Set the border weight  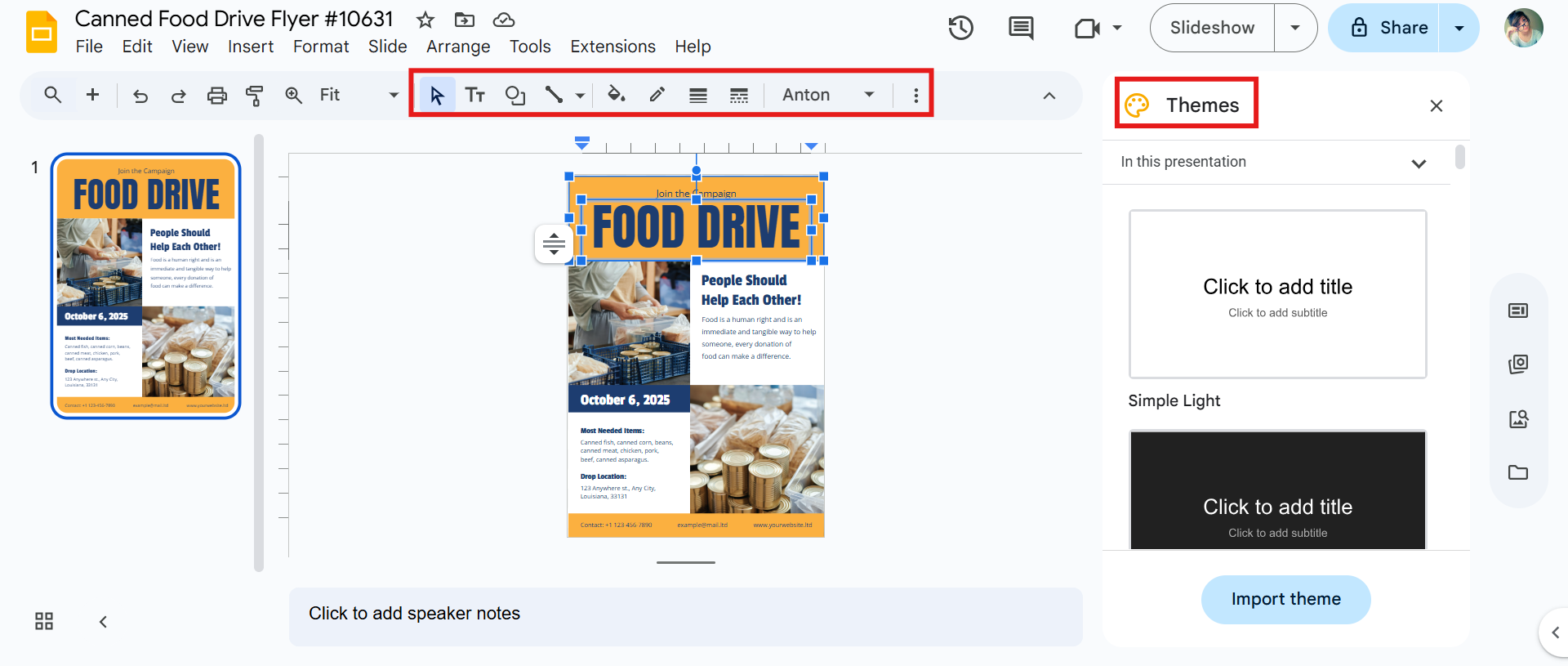(698, 96)
